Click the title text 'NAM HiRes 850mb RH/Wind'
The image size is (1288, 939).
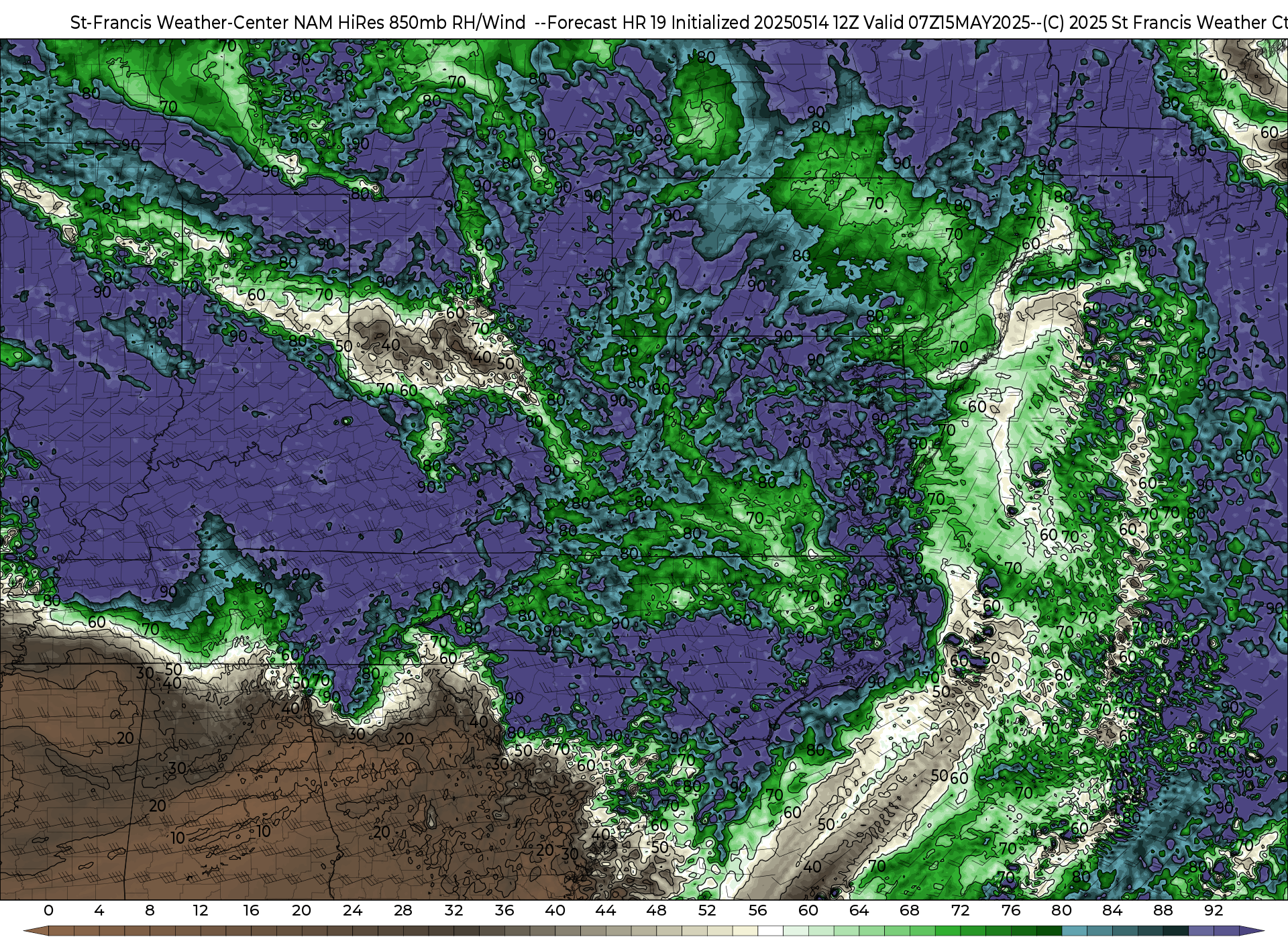tap(409, 23)
